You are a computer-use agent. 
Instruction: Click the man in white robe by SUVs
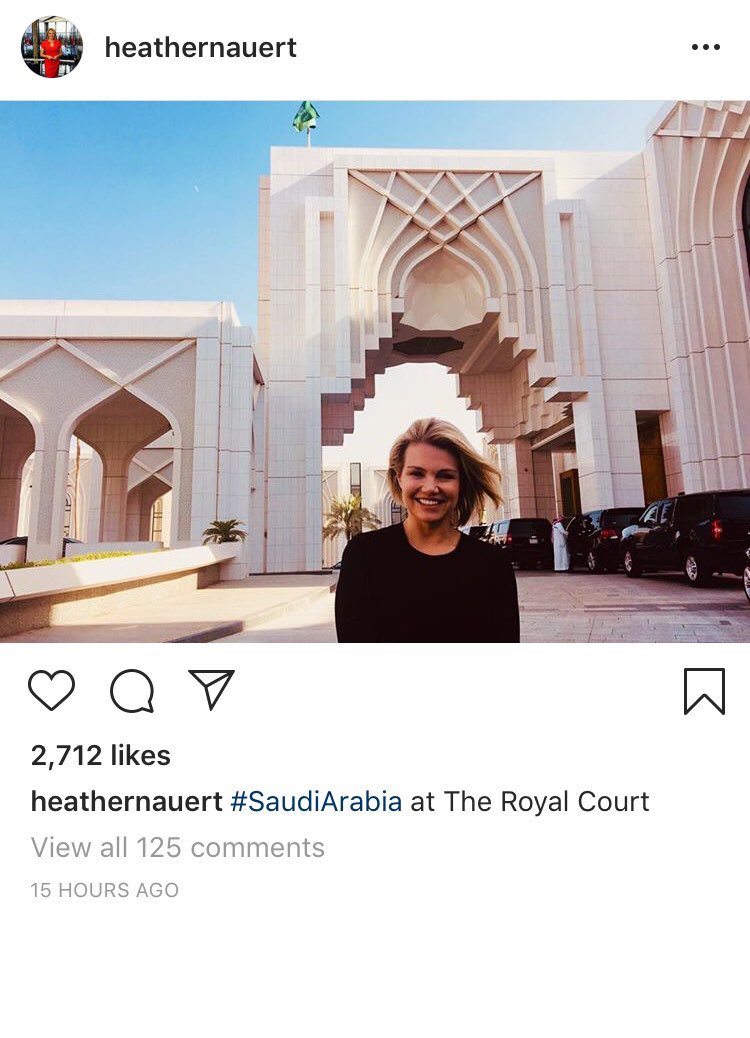click(x=561, y=544)
